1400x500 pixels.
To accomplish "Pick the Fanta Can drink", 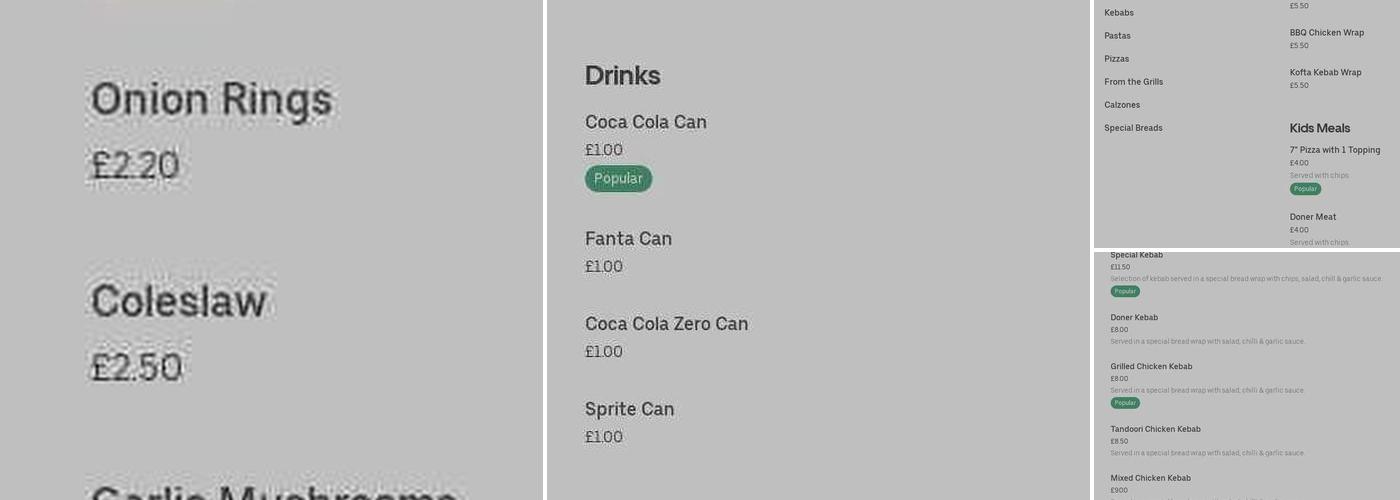I will point(628,239).
